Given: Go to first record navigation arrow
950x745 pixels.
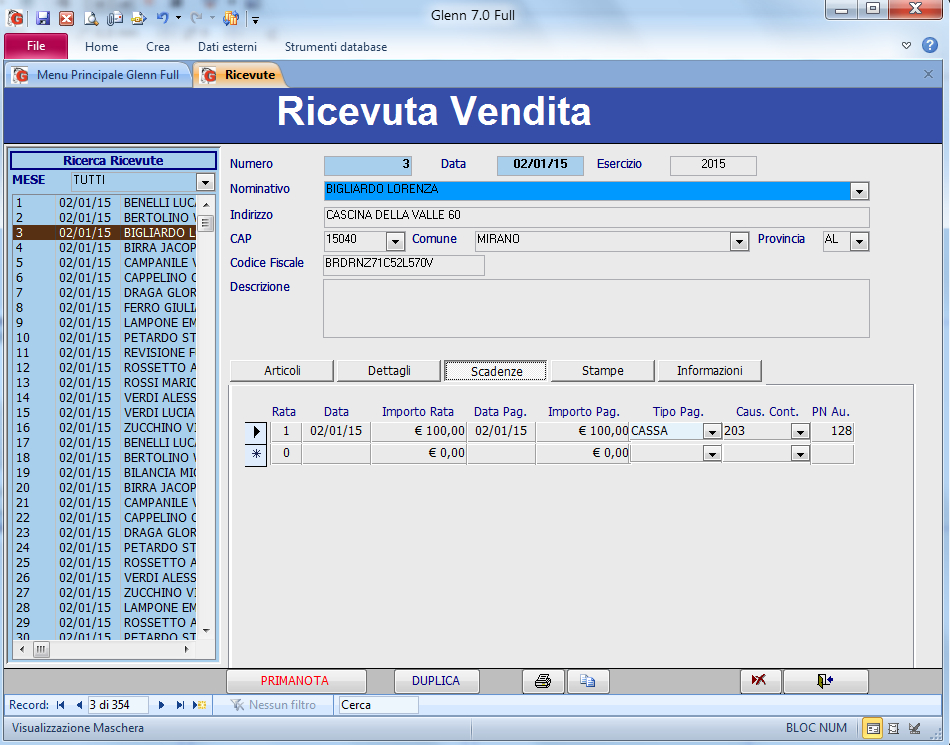Looking at the screenshot, I should (x=60, y=705).
